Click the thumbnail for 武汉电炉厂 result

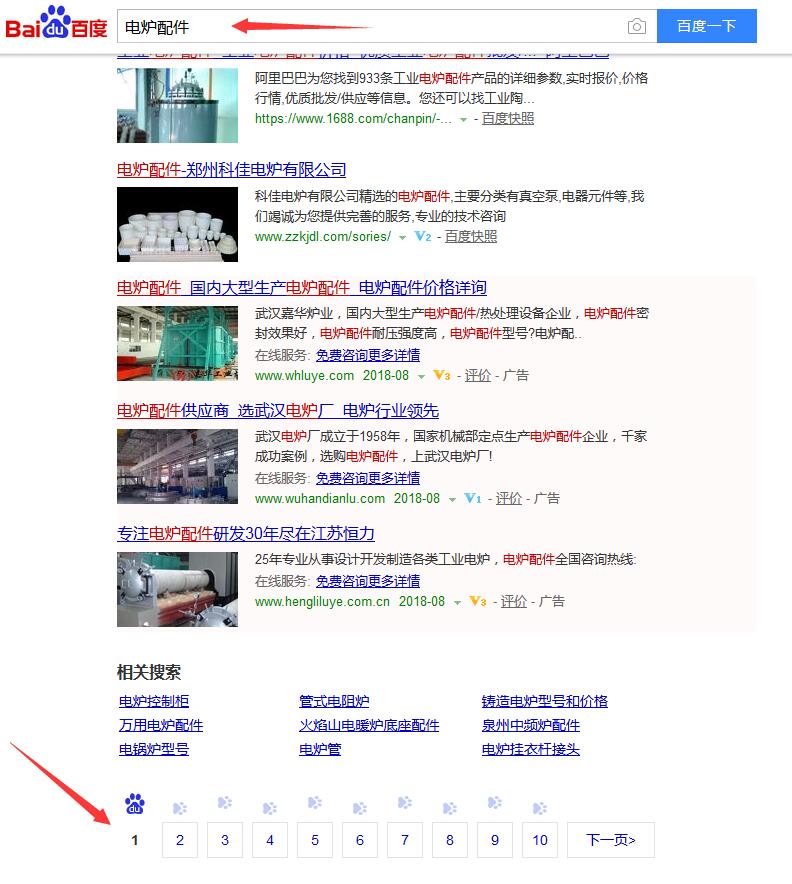click(x=177, y=466)
